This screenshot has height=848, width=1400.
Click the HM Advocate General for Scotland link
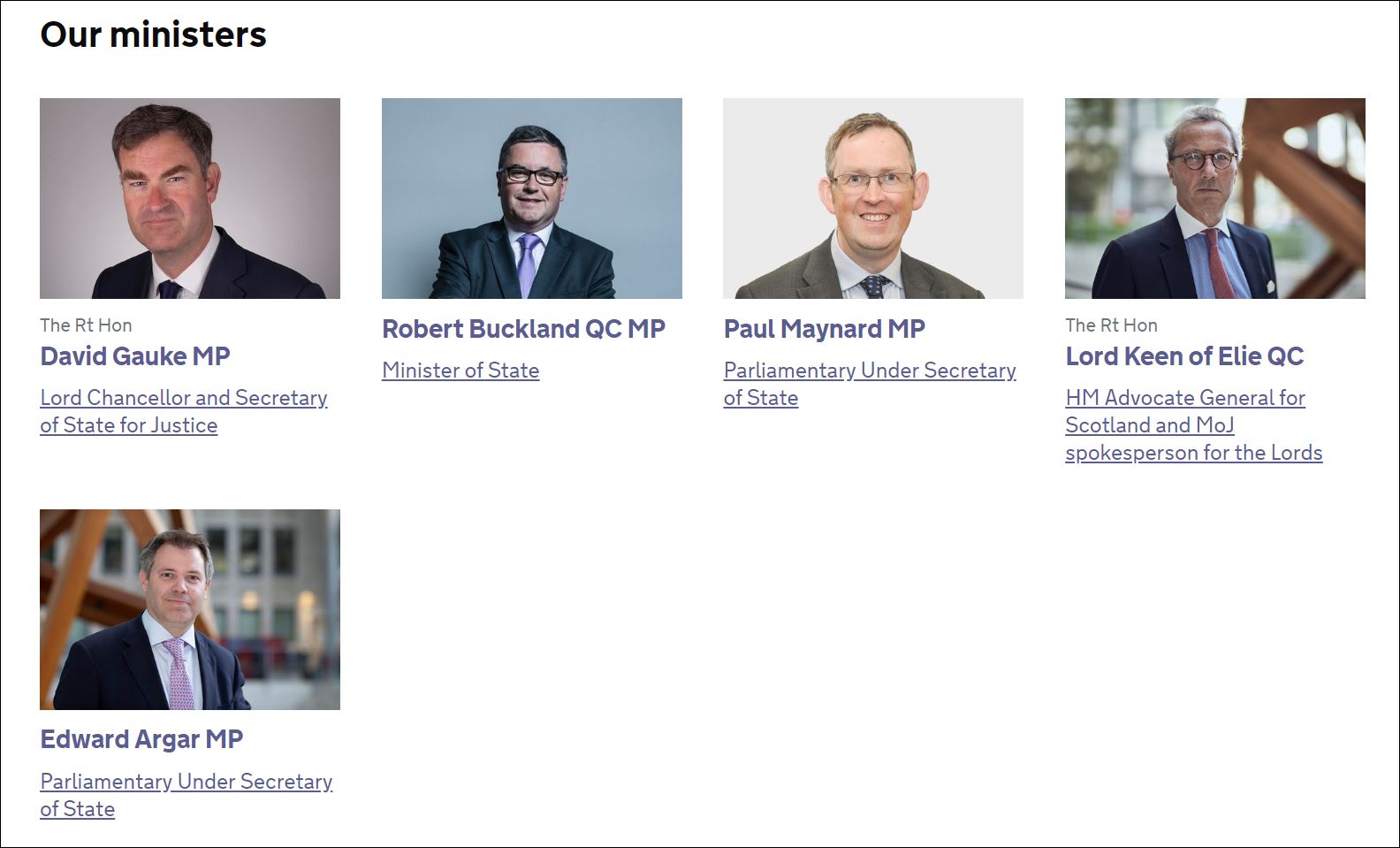1184,398
